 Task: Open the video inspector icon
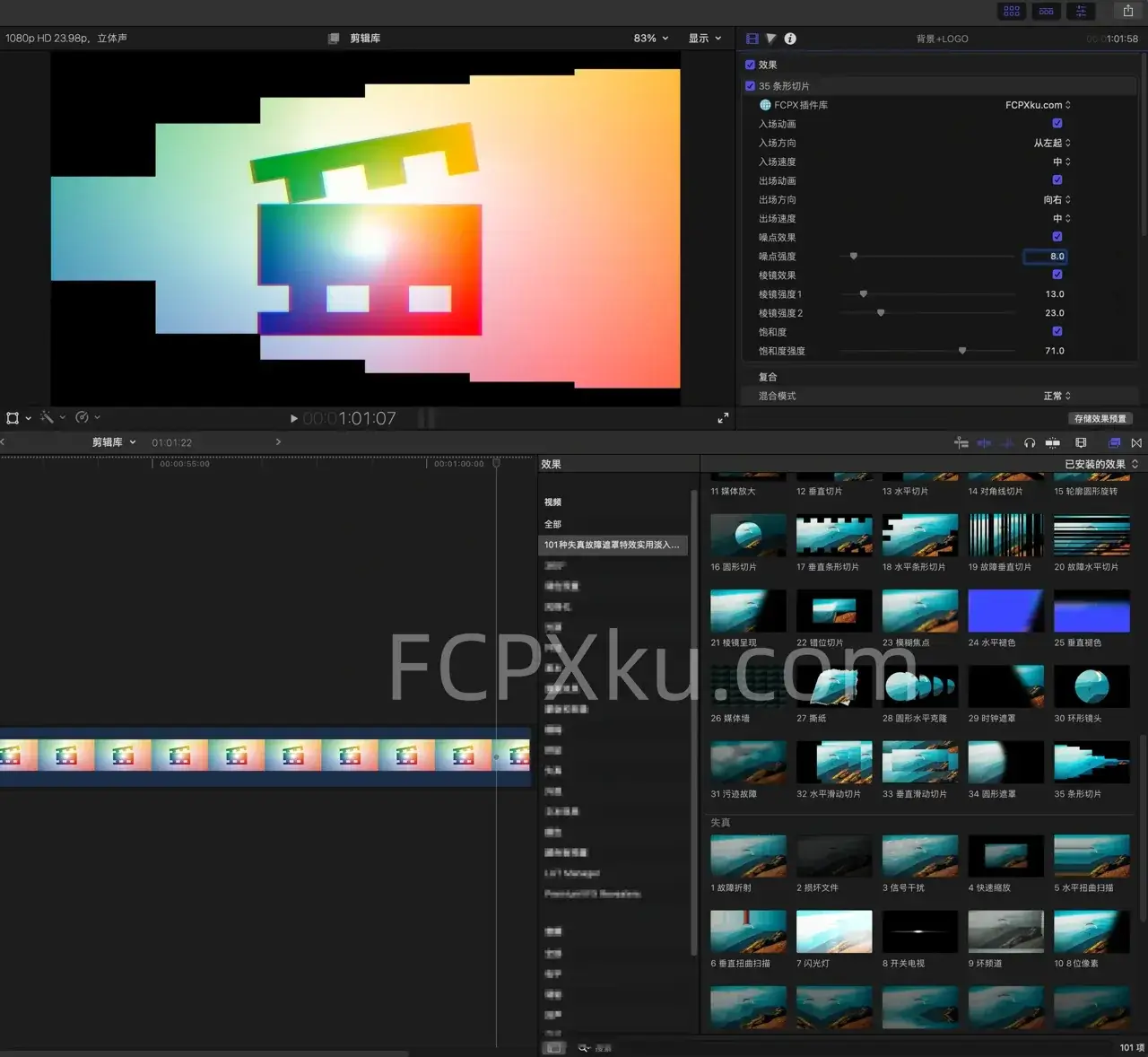click(x=752, y=39)
